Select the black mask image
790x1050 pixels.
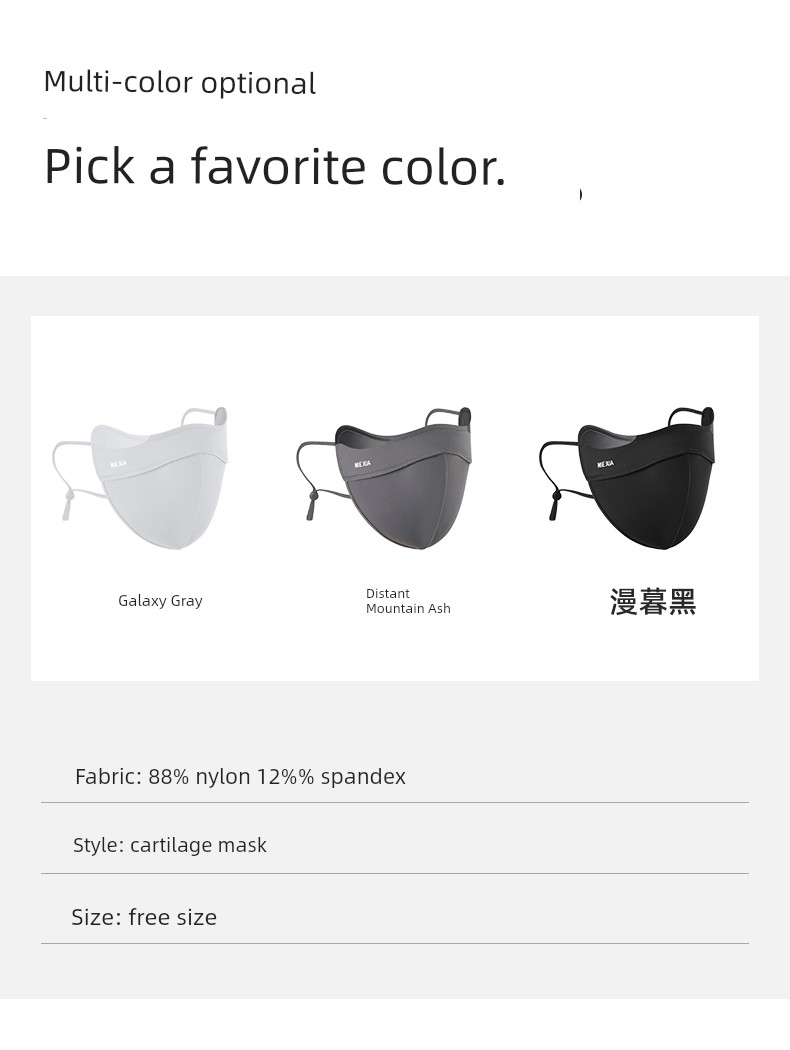[627, 477]
